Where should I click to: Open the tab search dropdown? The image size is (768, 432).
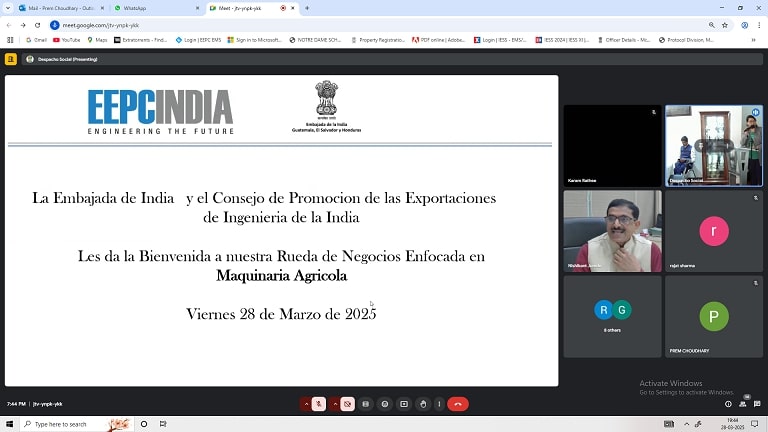coord(7,8)
